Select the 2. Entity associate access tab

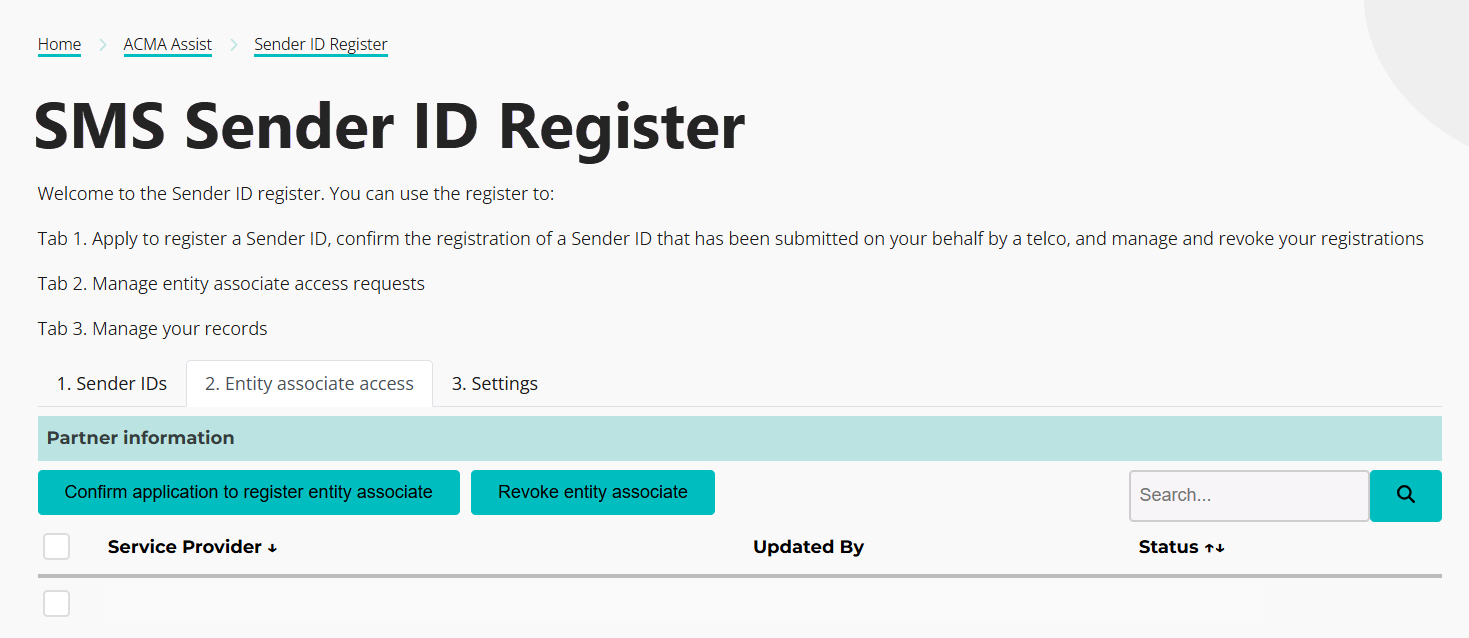[309, 383]
